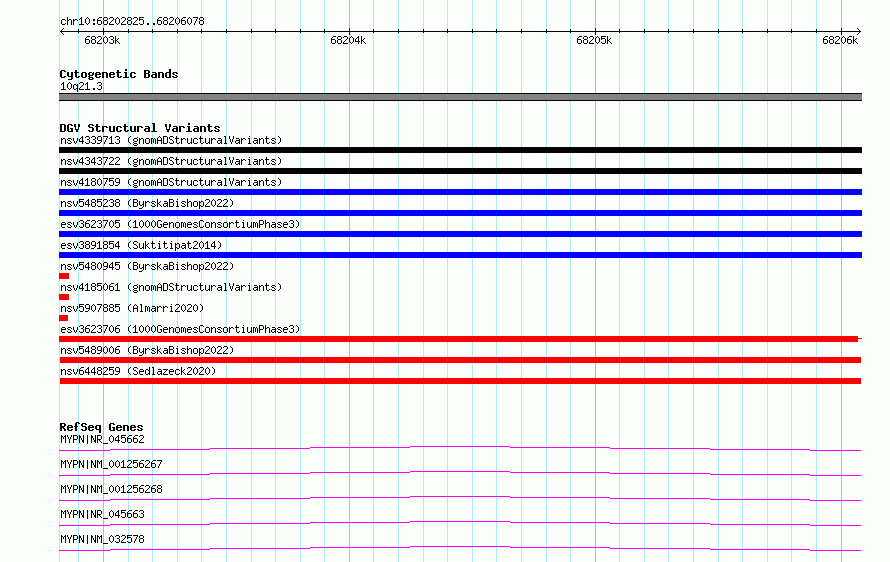Click the red bar for nsv6448259
Screen dimensions: 890x562
pos(460,381)
